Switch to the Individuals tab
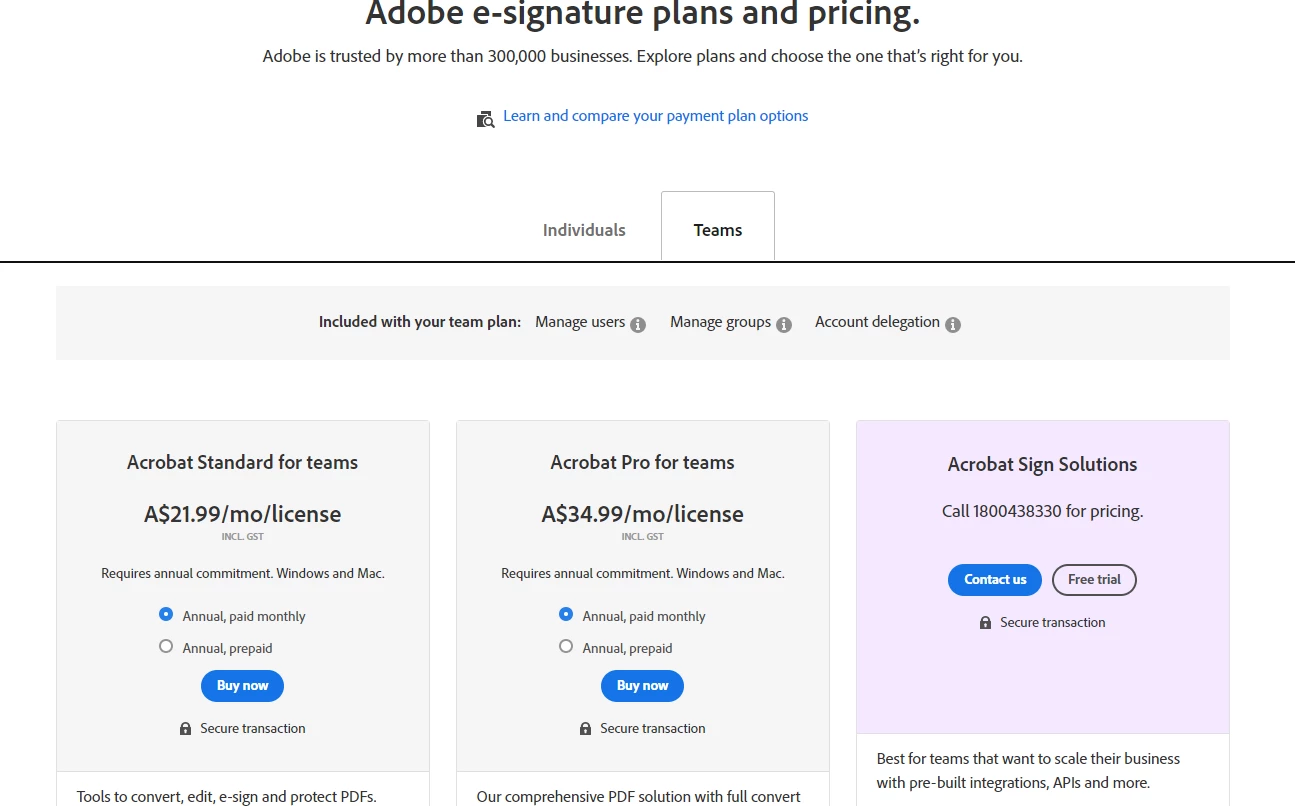 click(584, 230)
